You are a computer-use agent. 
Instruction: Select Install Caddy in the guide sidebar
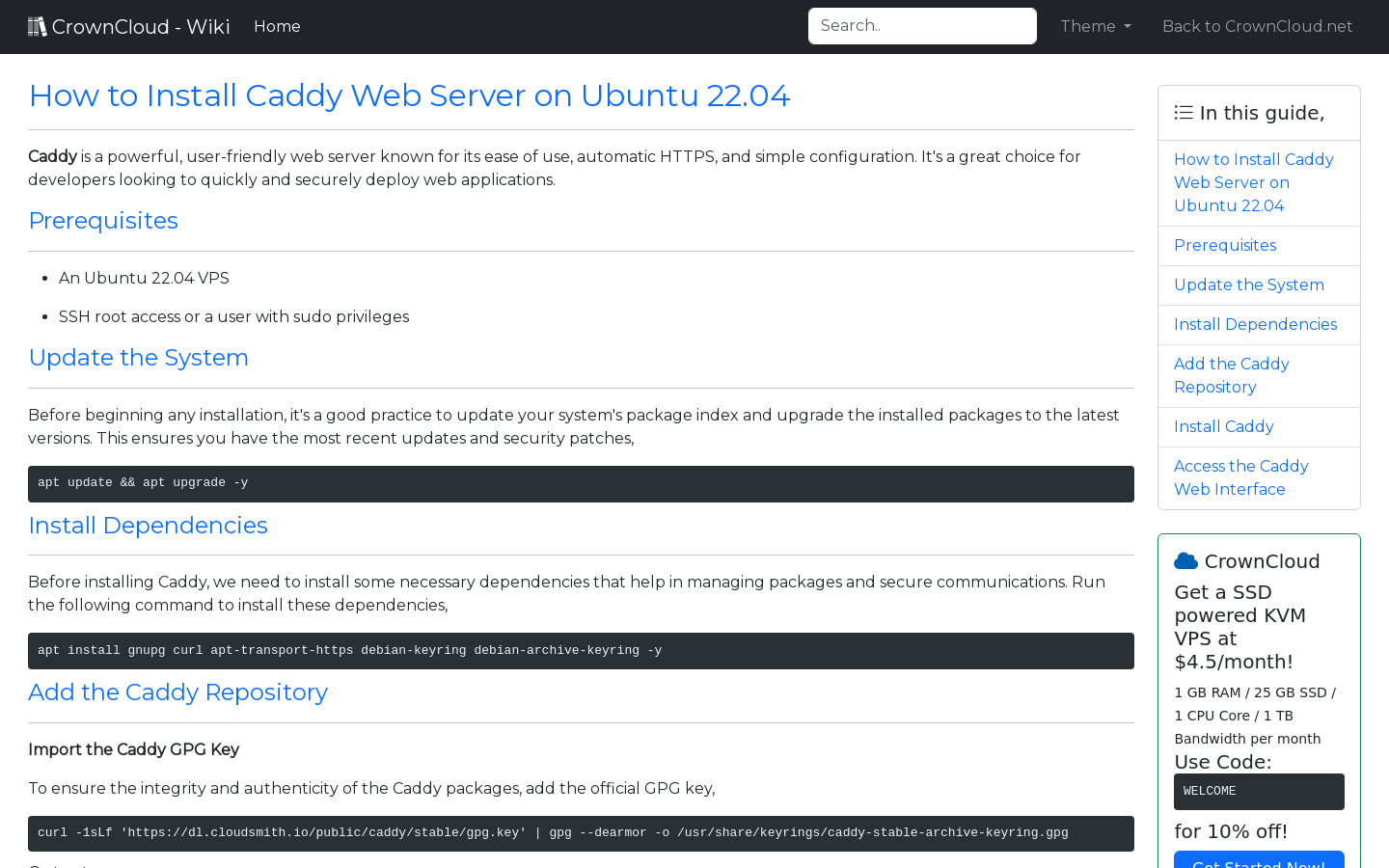pos(1259,427)
